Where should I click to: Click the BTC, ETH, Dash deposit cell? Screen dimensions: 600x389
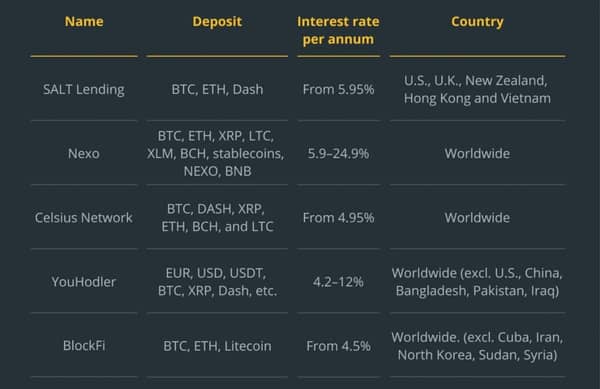(217, 89)
